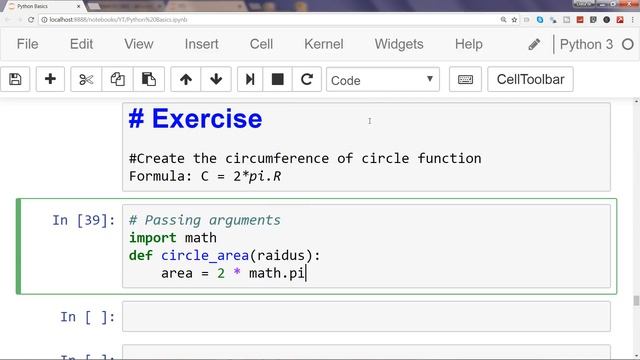Open the Kernel menu
Image resolution: width=640 pixels, height=360 pixels.
point(324,44)
